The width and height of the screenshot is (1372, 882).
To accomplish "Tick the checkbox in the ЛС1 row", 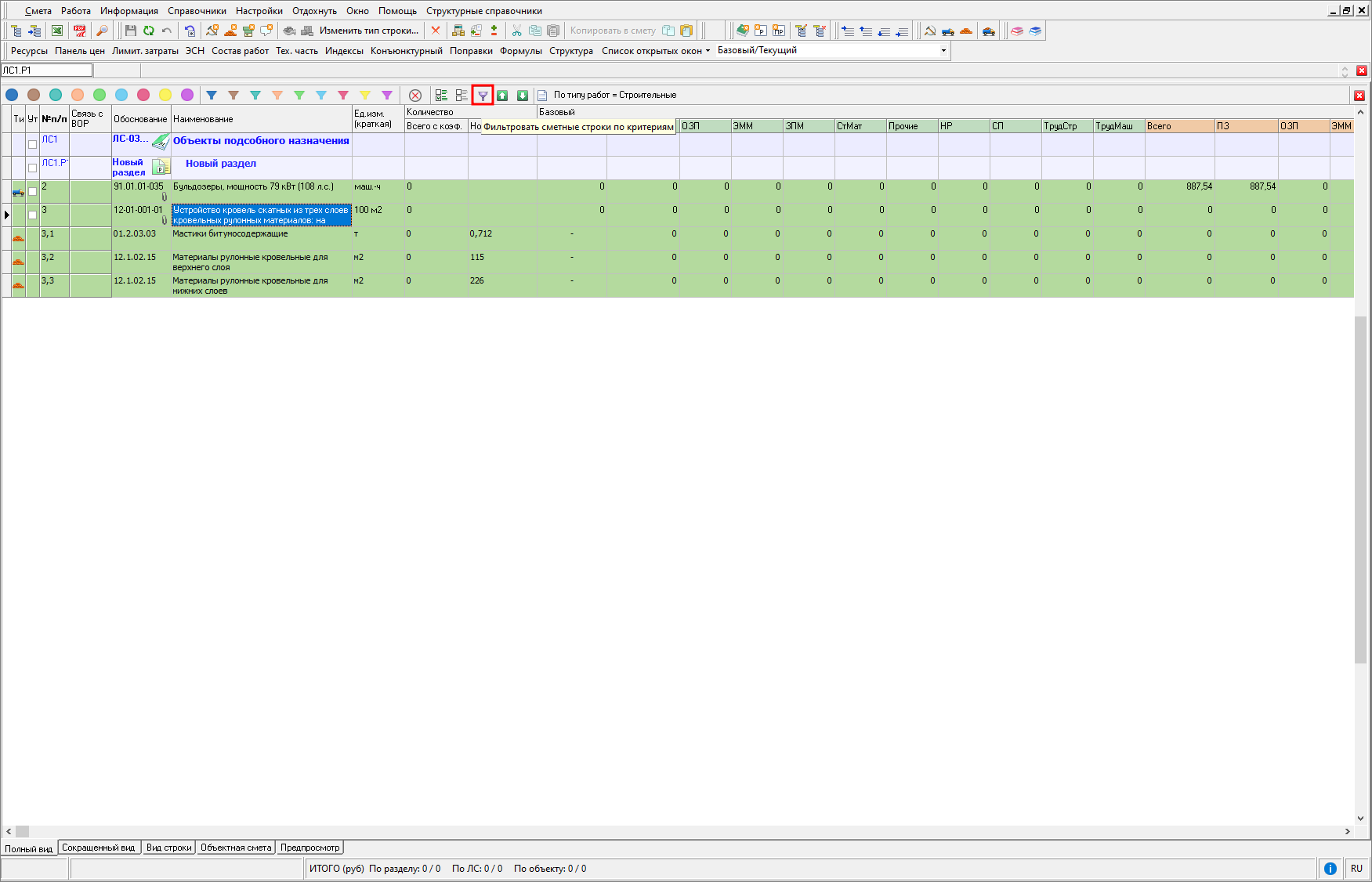I will pos(32,144).
